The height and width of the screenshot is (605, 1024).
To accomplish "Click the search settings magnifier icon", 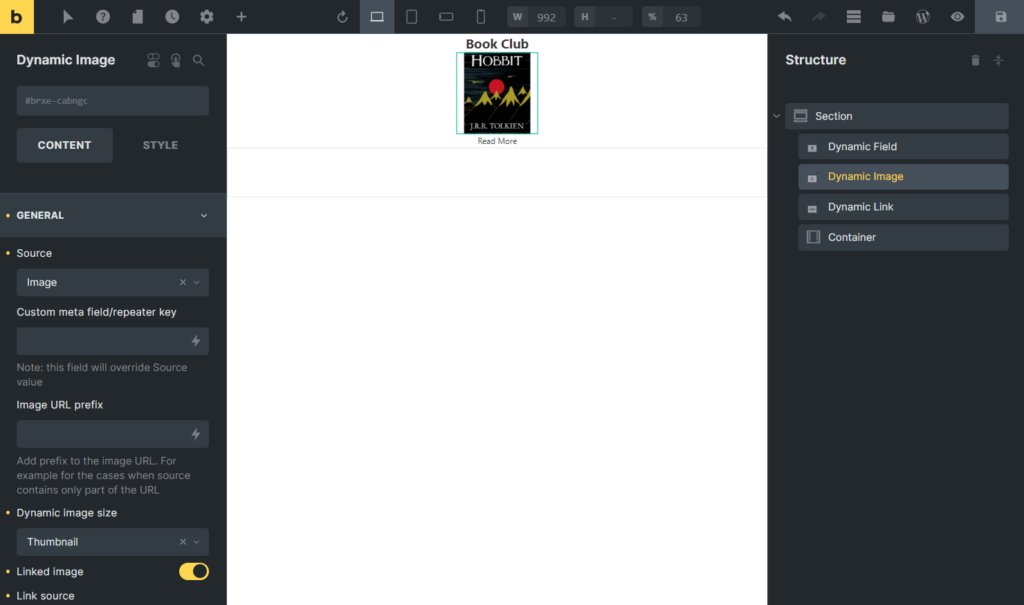I will click(x=199, y=60).
